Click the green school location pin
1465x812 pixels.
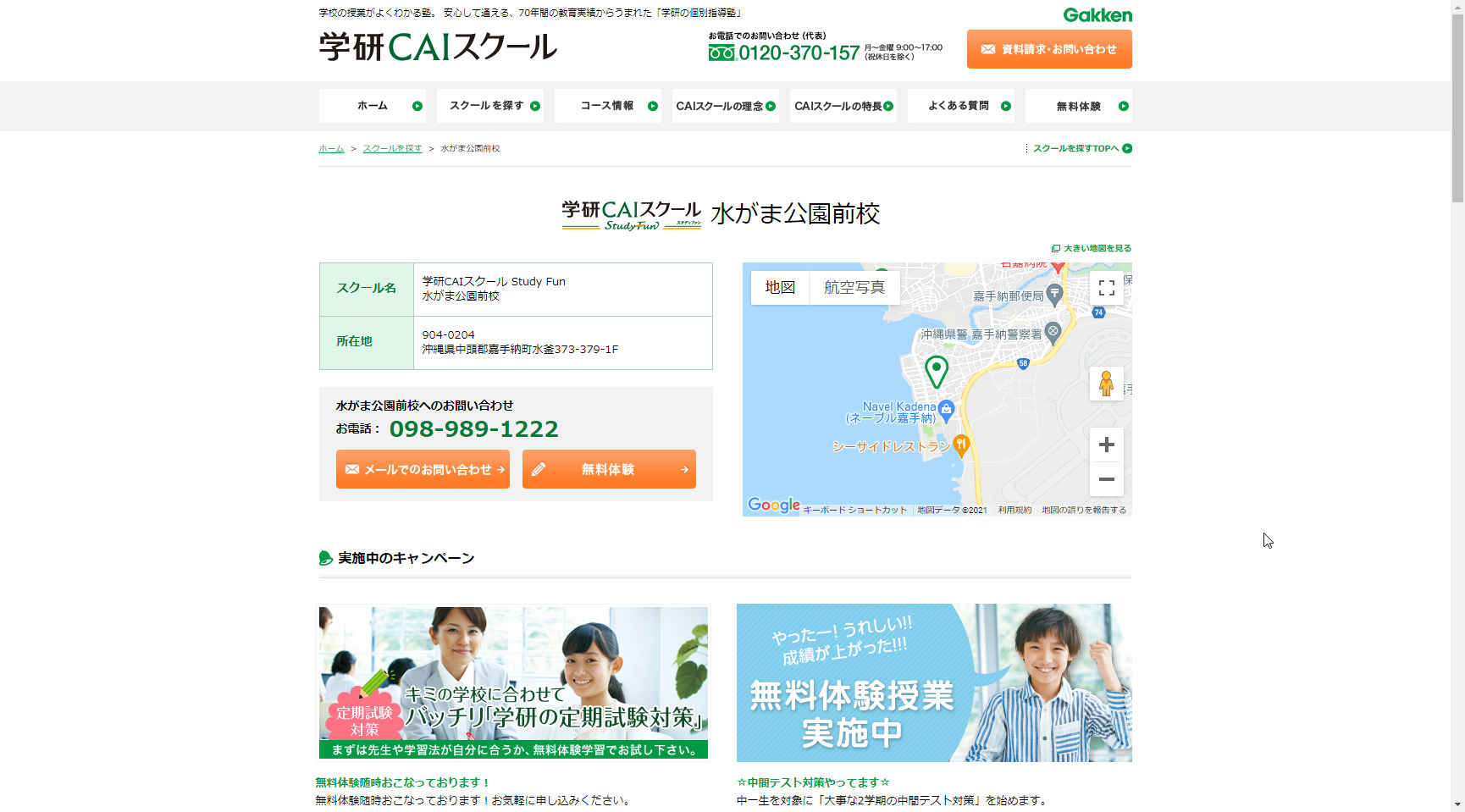point(937,372)
